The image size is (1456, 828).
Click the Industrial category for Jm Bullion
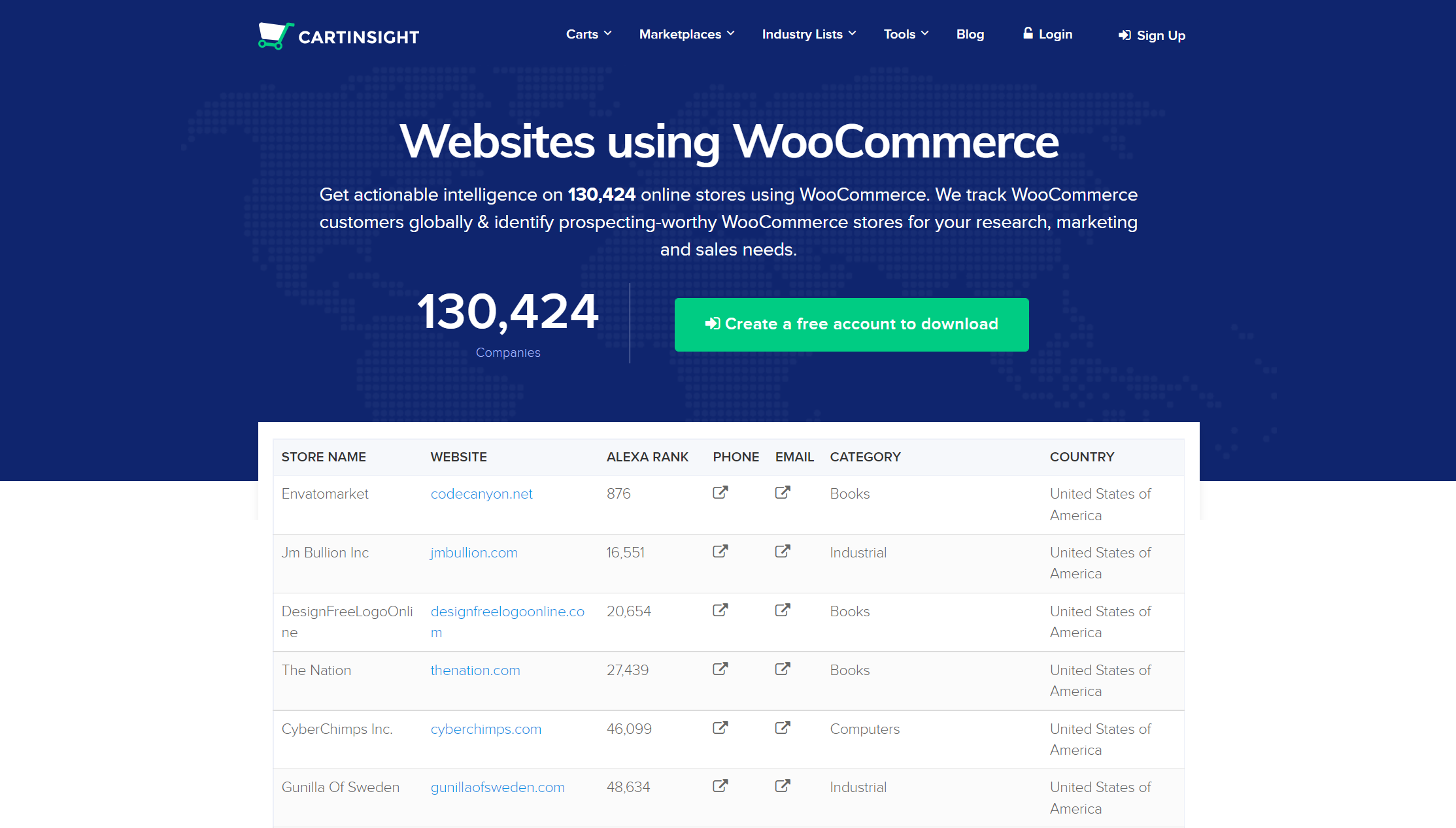click(858, 553)
